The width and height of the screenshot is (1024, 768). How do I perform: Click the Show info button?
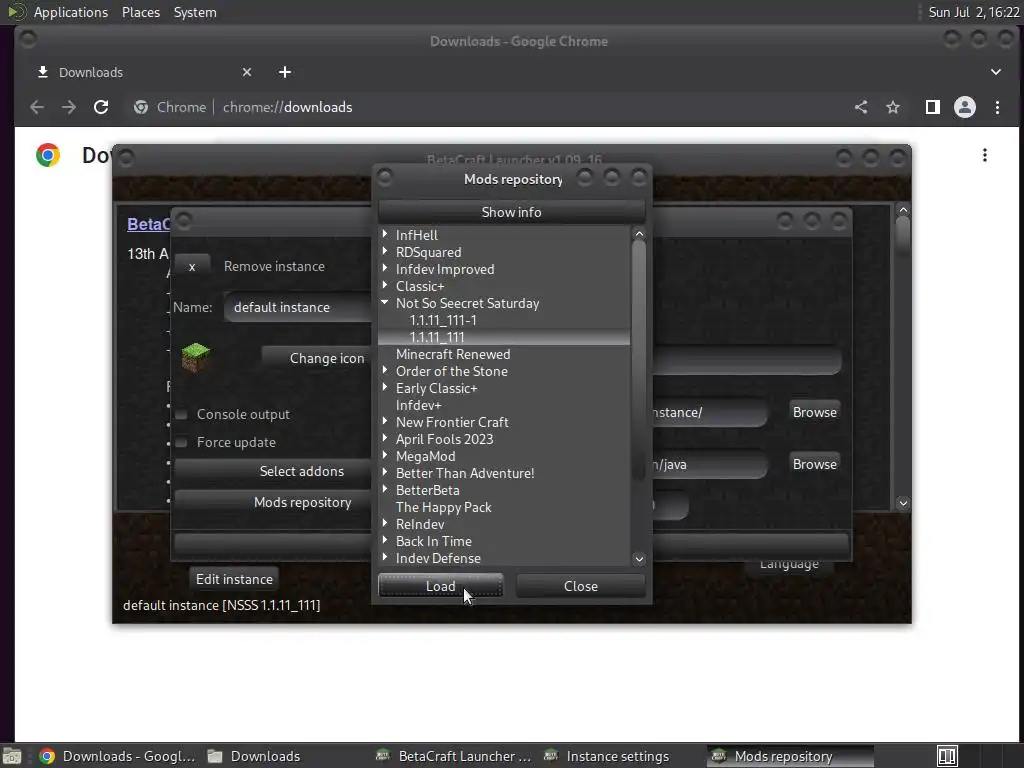coord(511,212)
